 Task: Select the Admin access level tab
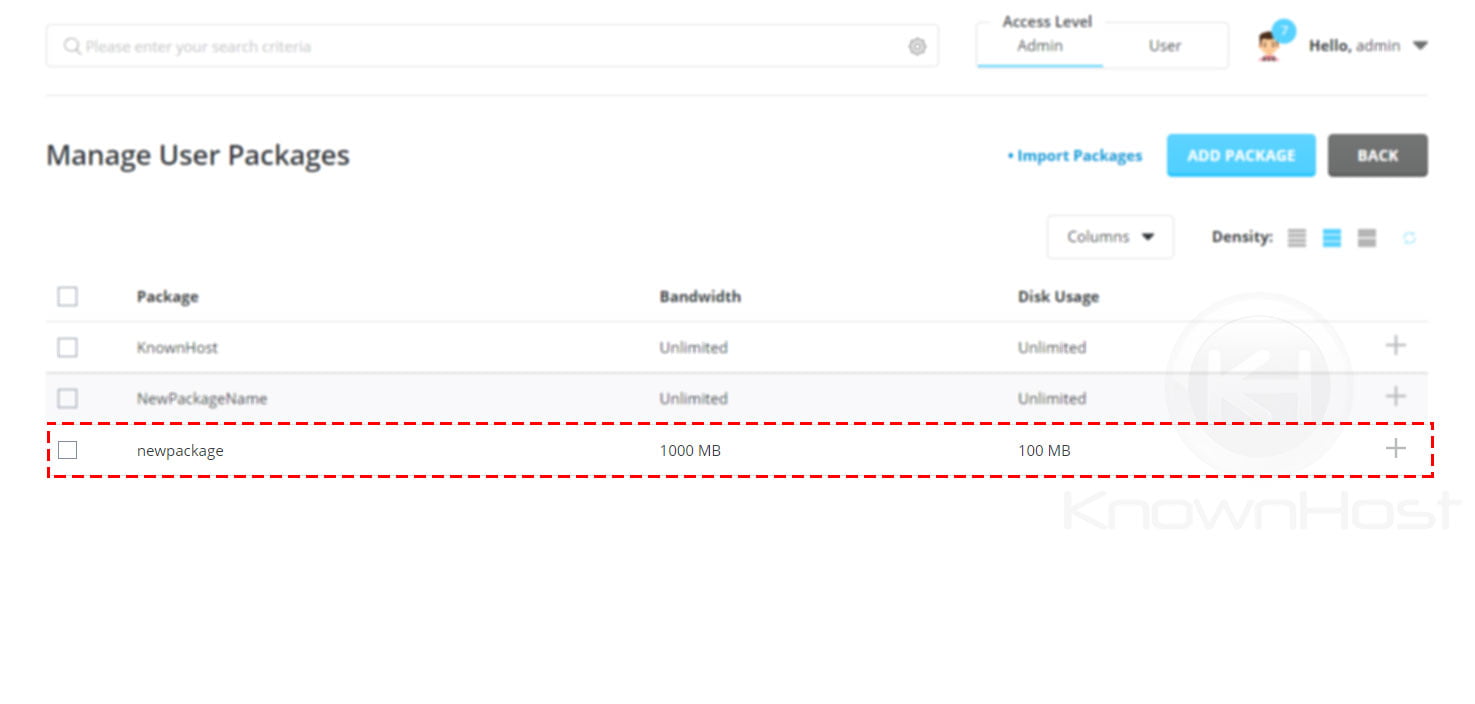1039,46
